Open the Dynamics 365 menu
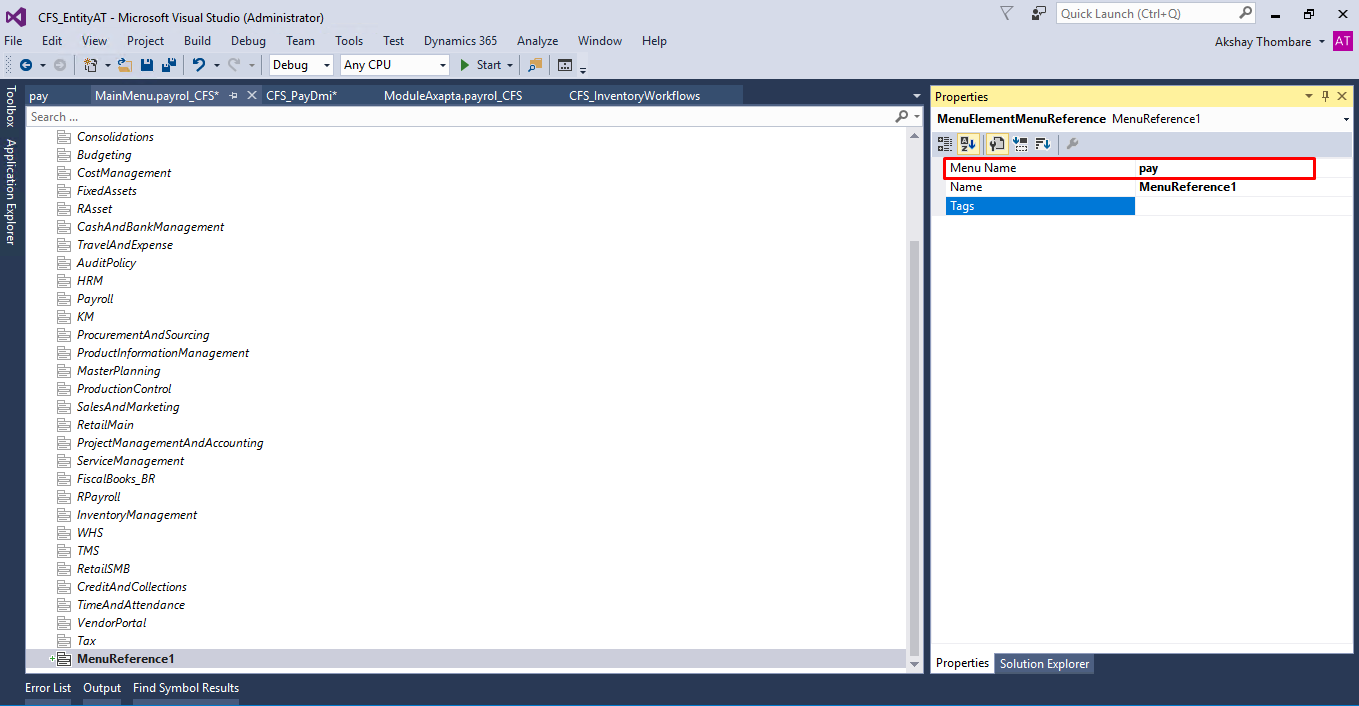The image size is (1359, 706). click(460, 41)
